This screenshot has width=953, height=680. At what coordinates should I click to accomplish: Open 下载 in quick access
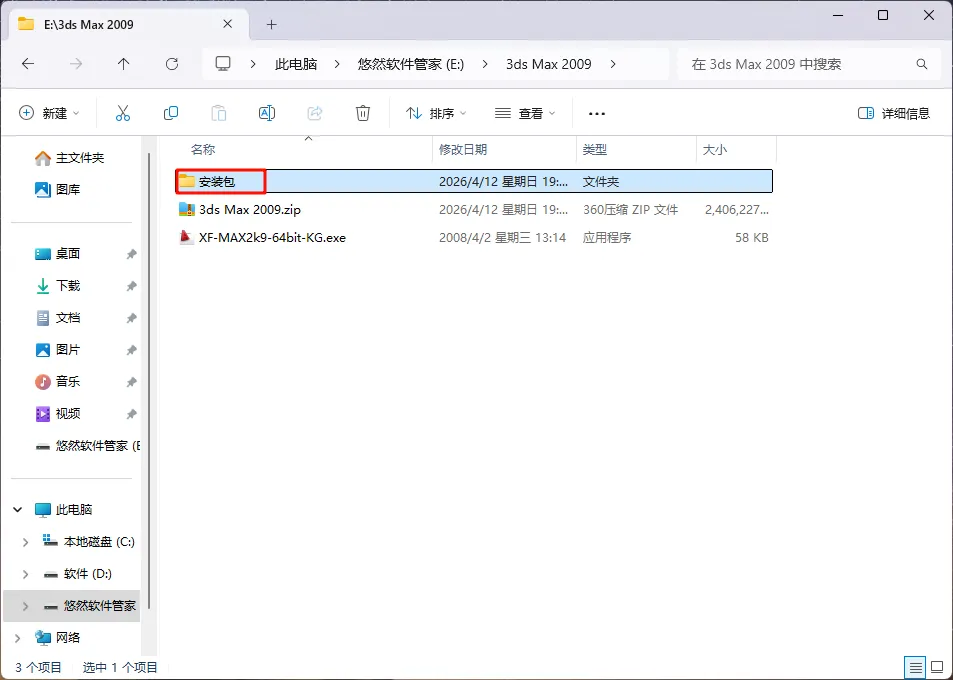57,286
